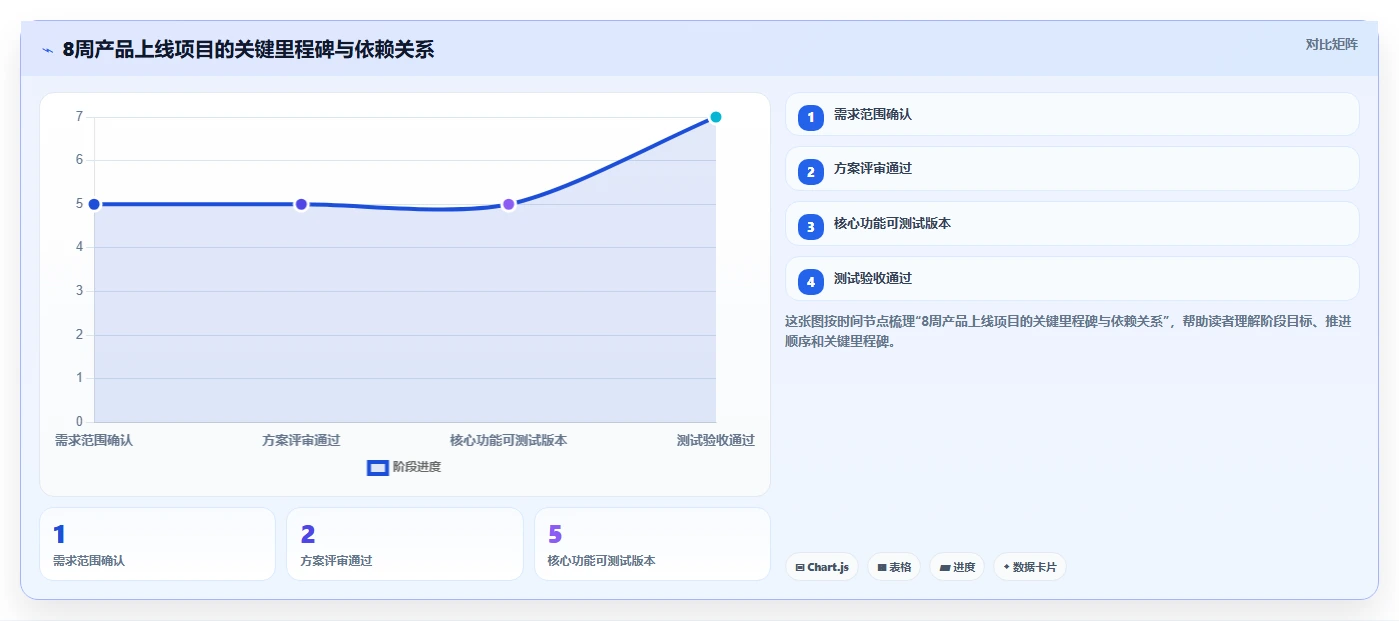Click the legend color box for 阶段进度

(x=378, y=468)
